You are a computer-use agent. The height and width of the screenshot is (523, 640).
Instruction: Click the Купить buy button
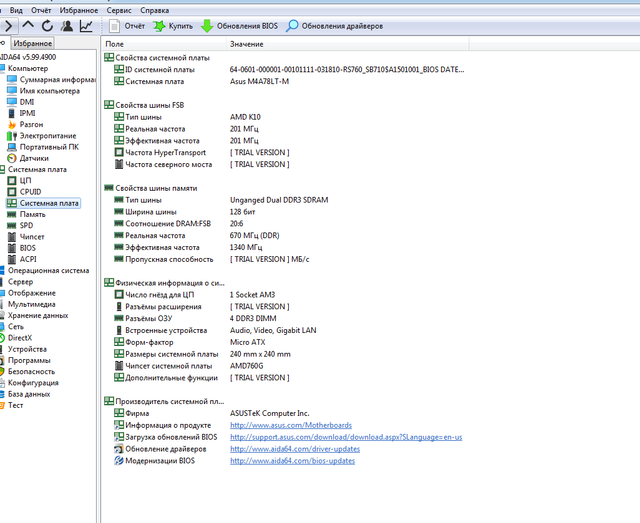[x=173, y=26]
